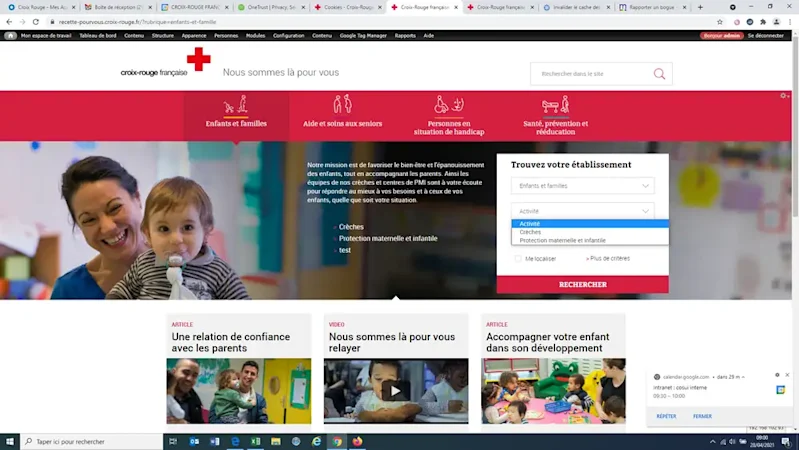This screenshot has height=450, width=799.
Task: Click the Bonjour admin button
Action: click(722, 36)
